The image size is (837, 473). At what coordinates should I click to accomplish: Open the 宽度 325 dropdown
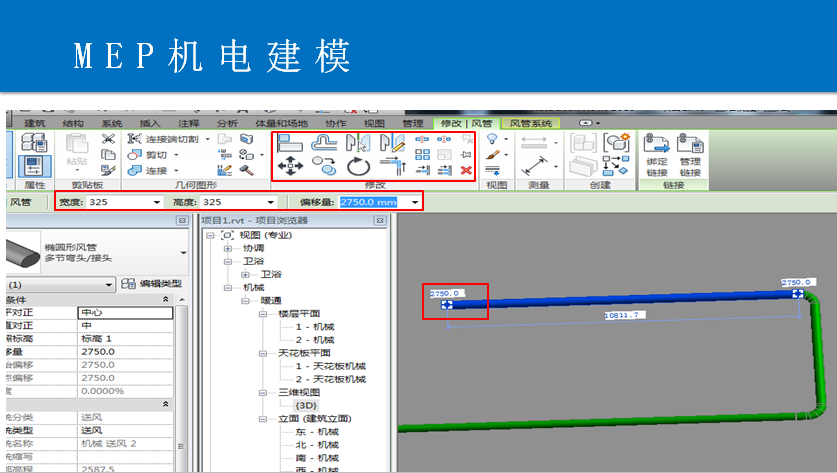(156, 202)
